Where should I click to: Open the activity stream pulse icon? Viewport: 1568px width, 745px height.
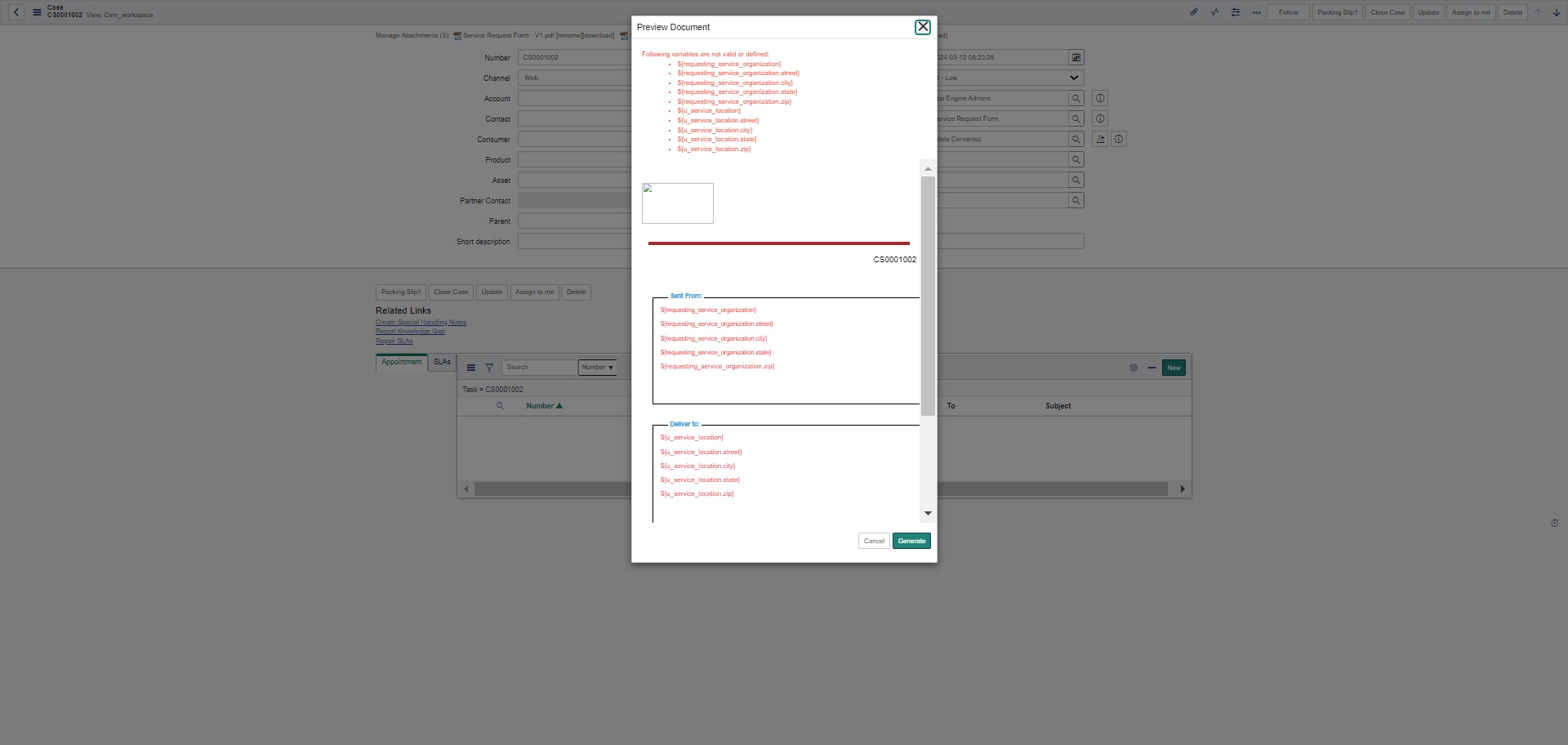(x=1214, y=12)
